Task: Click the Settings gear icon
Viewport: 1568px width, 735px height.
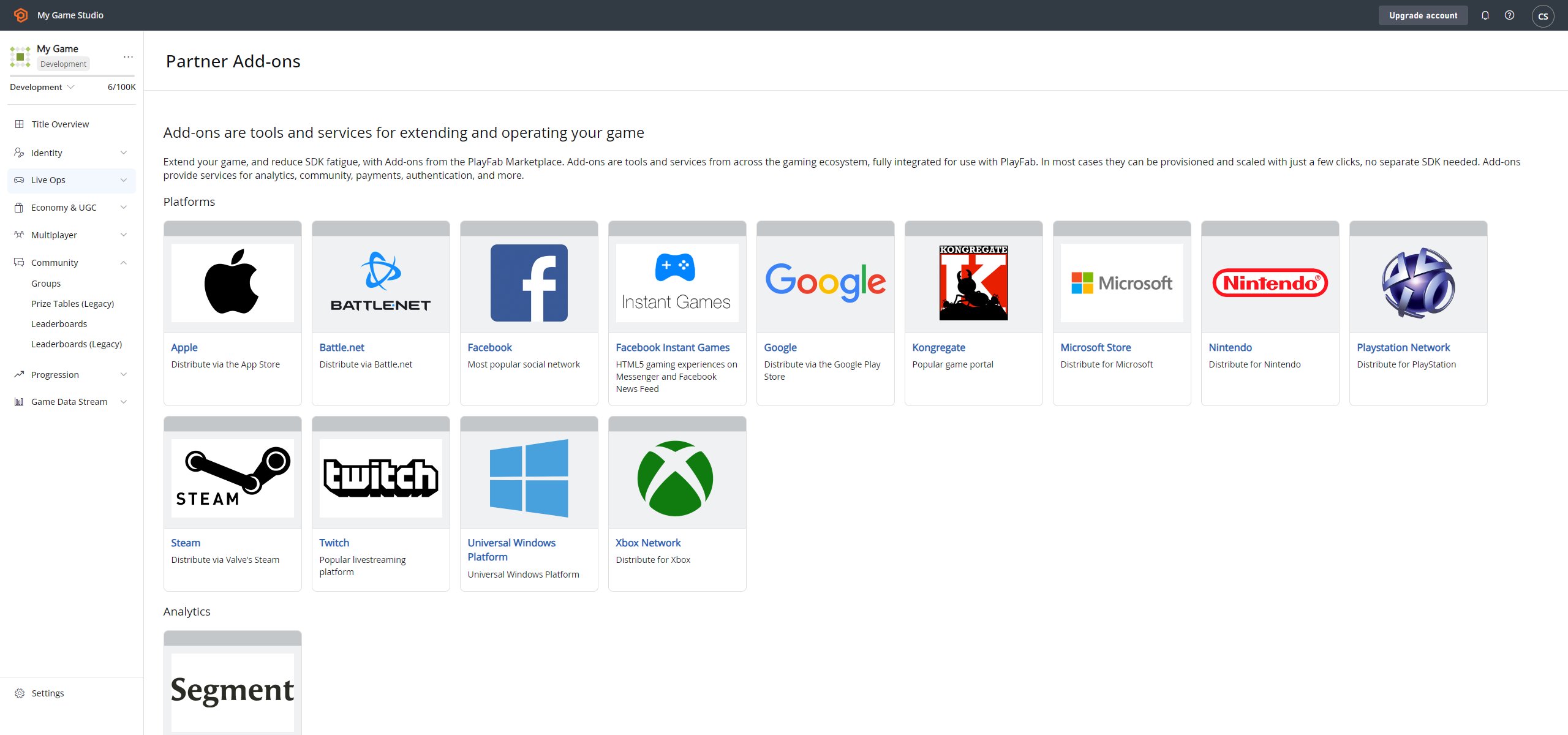Action: point(20,693)
